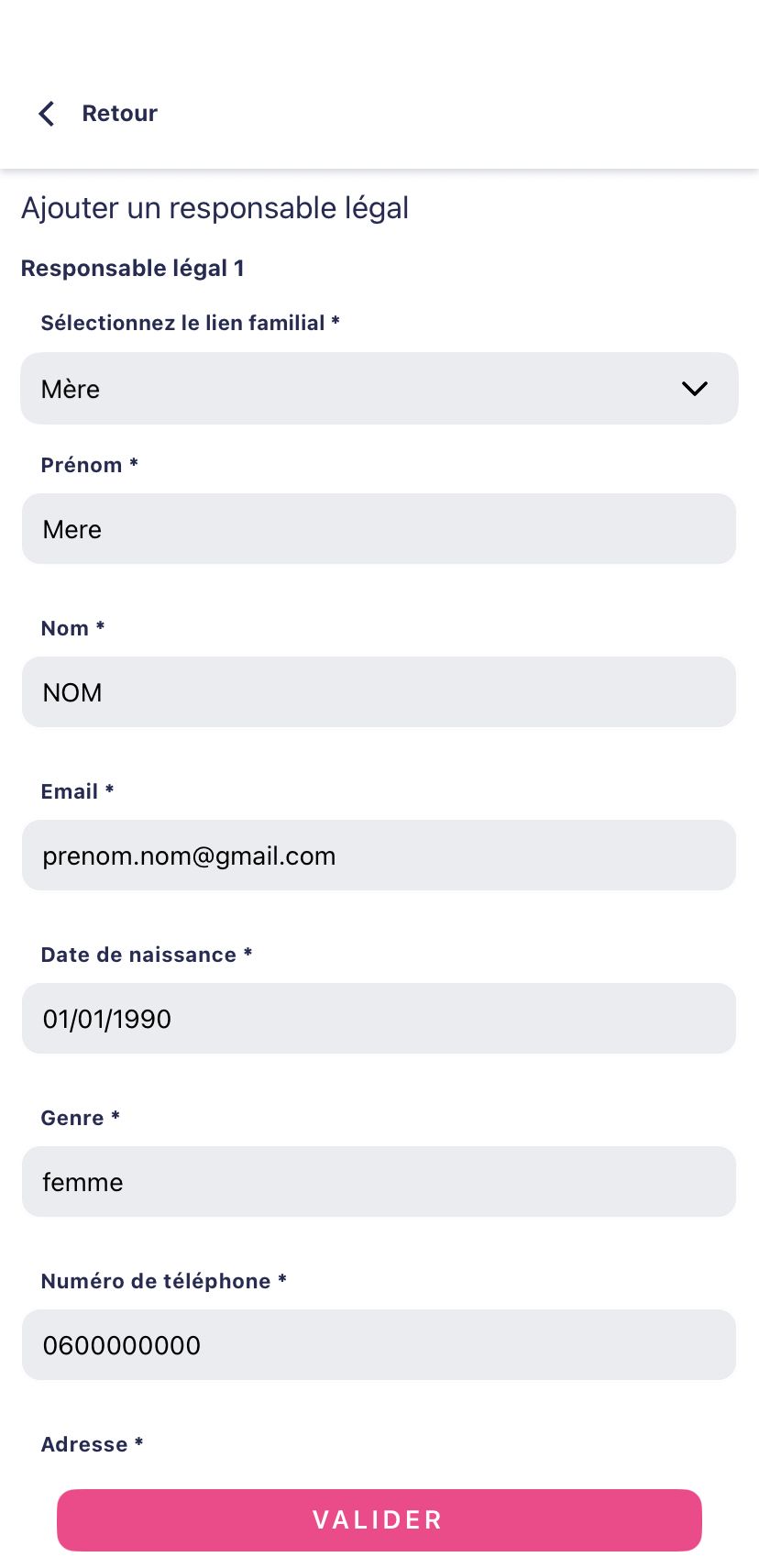759x1568 pixels.
Task: Focus the Nom input field
Action: pyautogui.click(x=379, y=692)
